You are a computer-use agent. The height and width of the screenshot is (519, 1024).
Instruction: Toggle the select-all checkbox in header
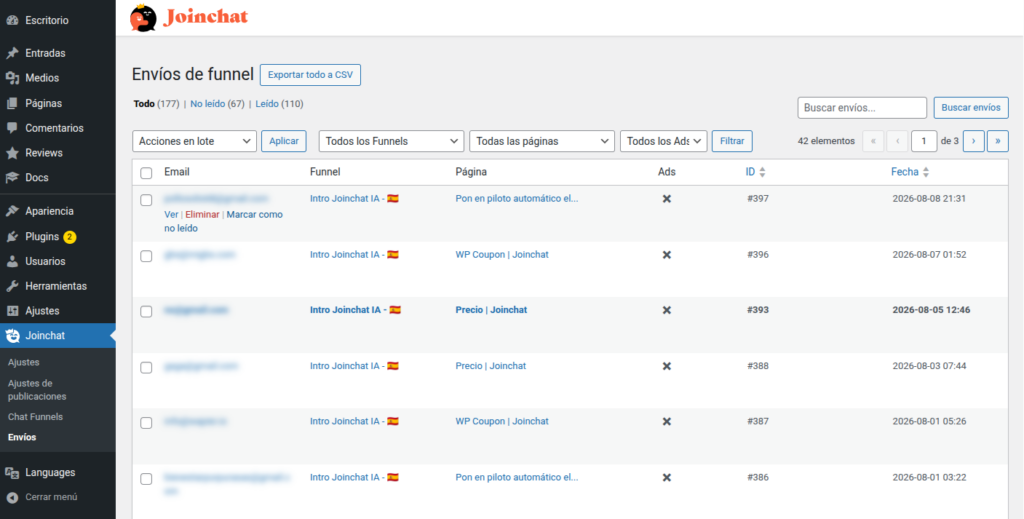point(146,173)
